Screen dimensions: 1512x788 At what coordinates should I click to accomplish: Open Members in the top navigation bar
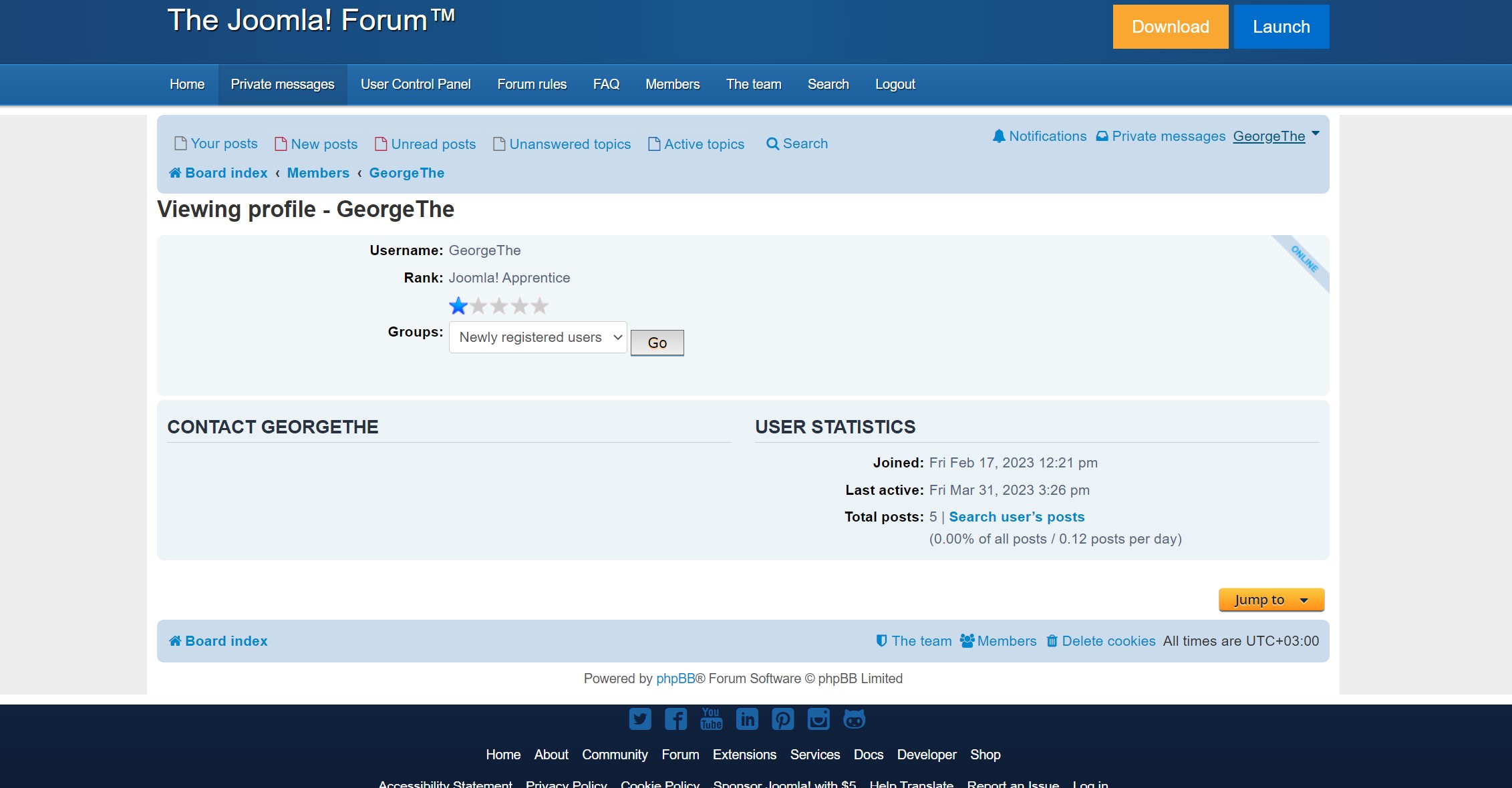click(x=673, y=84)
